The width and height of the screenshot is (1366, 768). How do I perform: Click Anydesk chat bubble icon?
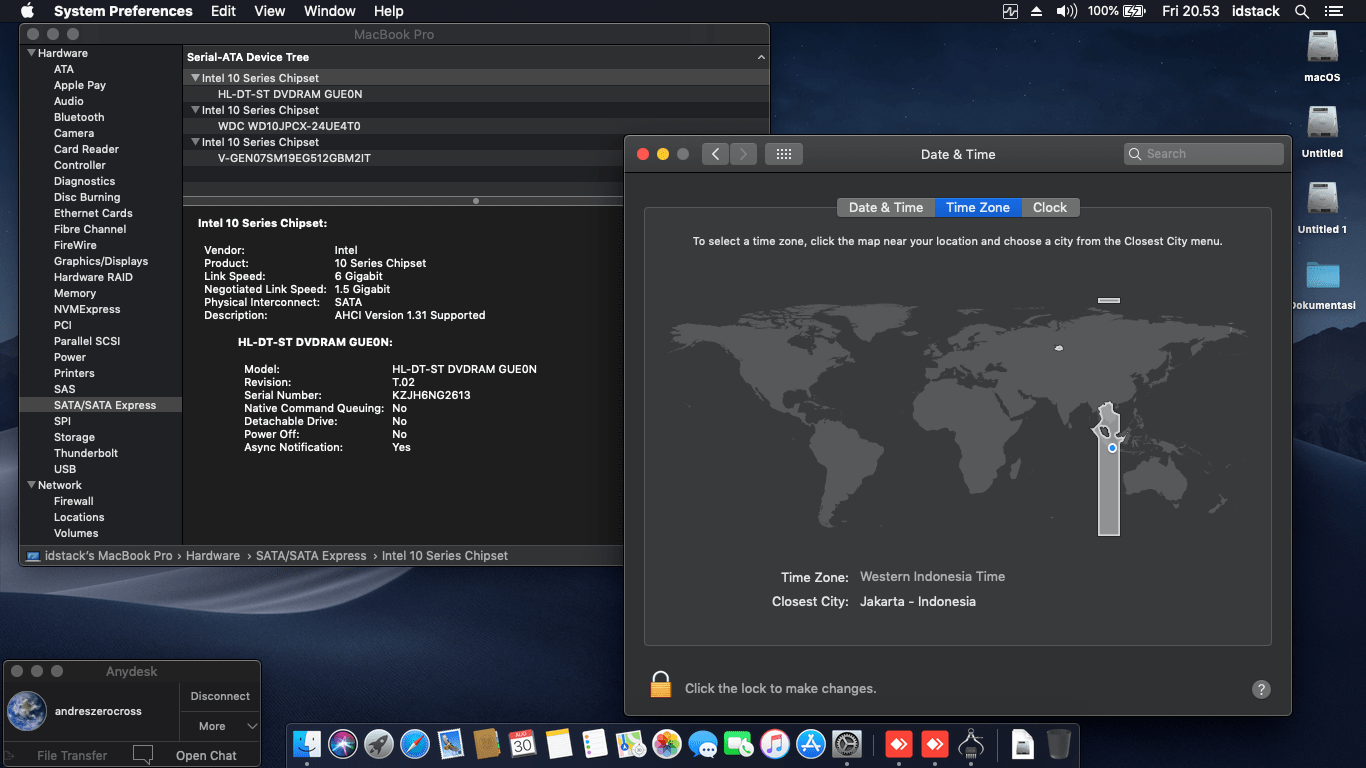coord(143,754)
